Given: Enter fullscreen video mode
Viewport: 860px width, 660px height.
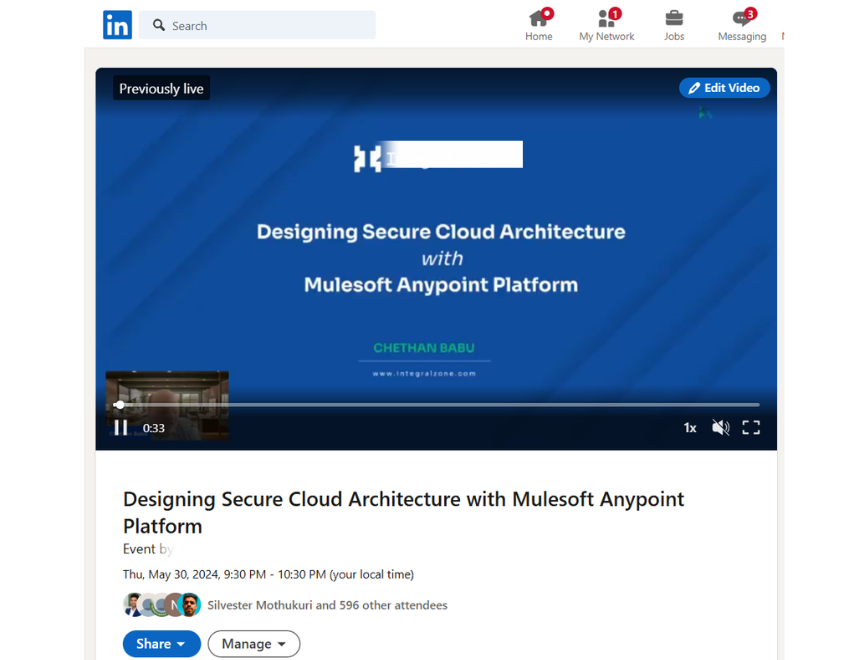Looking at the screenshot, I should [x=751, y=427].
